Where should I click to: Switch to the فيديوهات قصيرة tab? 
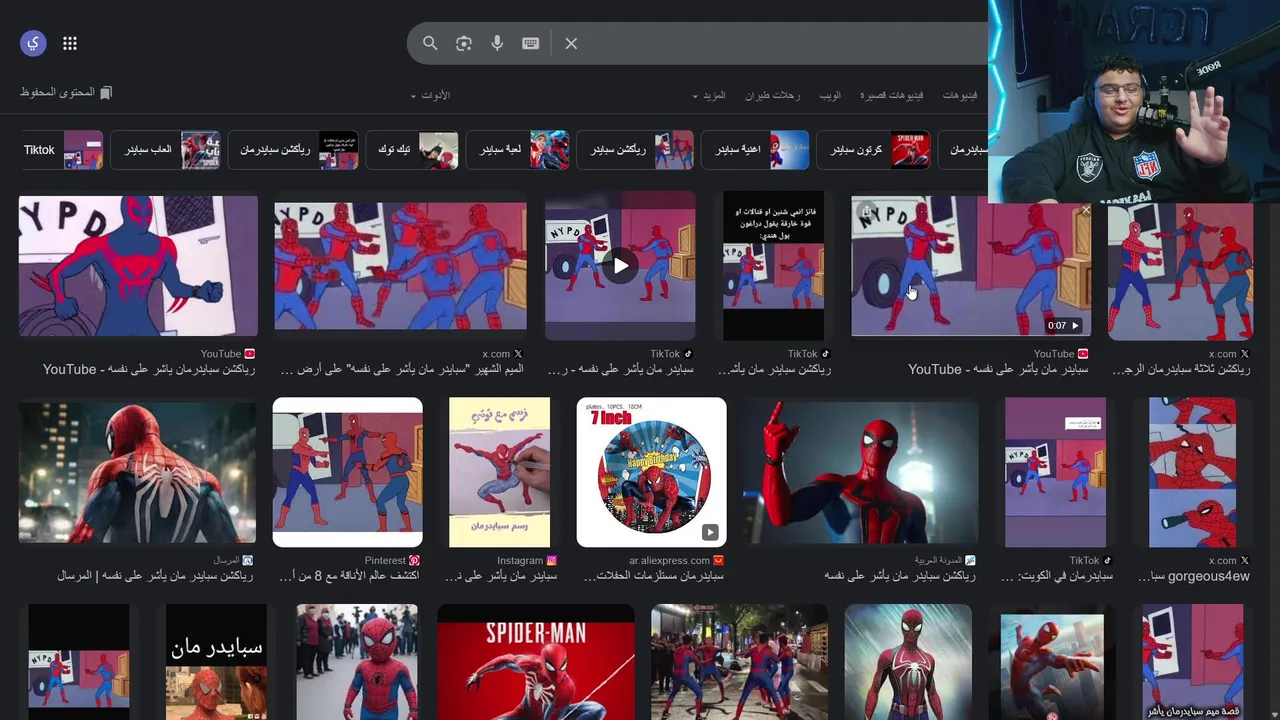(x=892, y=95)
